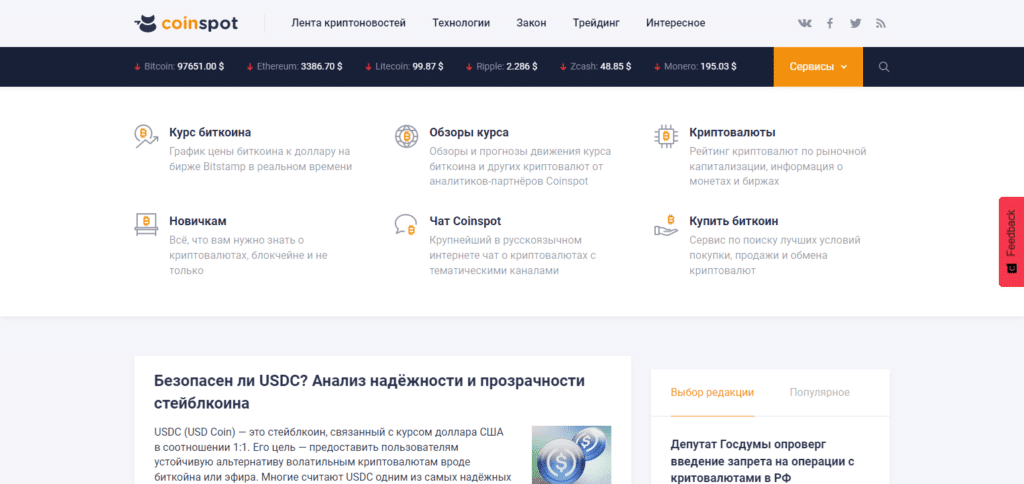Open Лента криптоновостей menu item

pyautogui.click(x=348, y=24)
